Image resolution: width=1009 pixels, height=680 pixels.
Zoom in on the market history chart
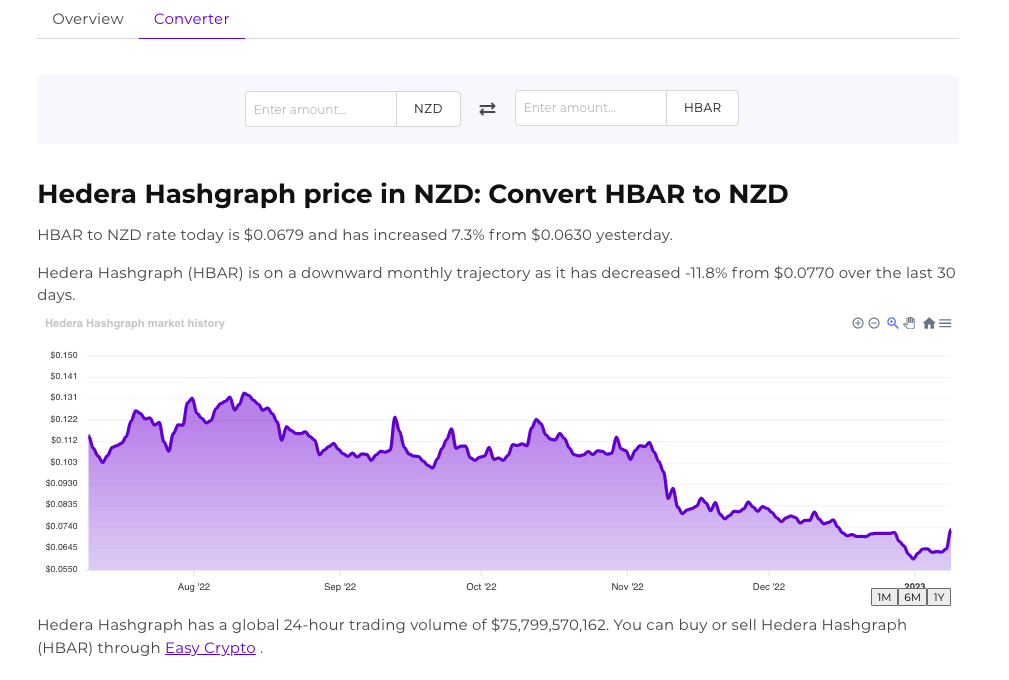coord(858,323)
